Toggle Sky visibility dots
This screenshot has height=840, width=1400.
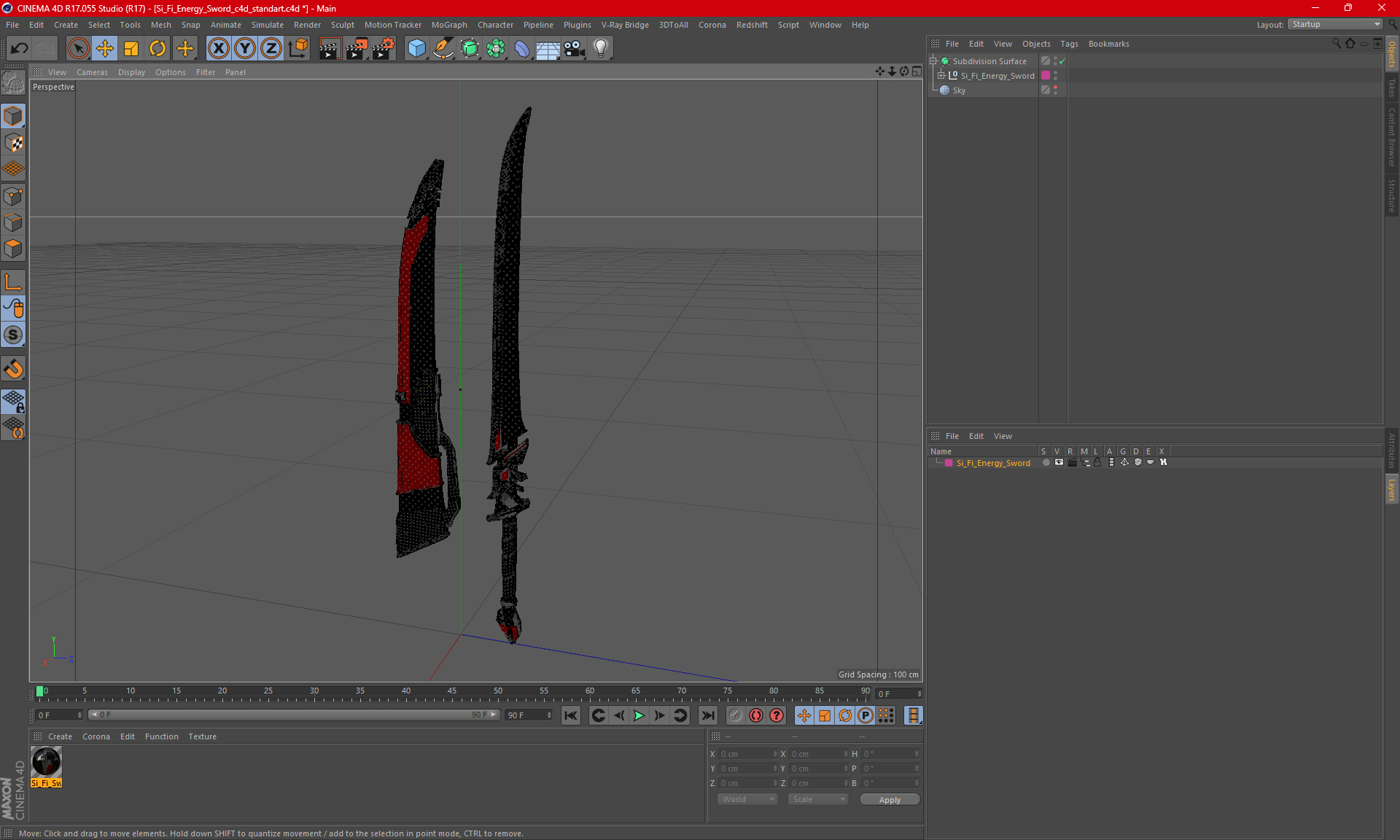(x=1055, y=90)
